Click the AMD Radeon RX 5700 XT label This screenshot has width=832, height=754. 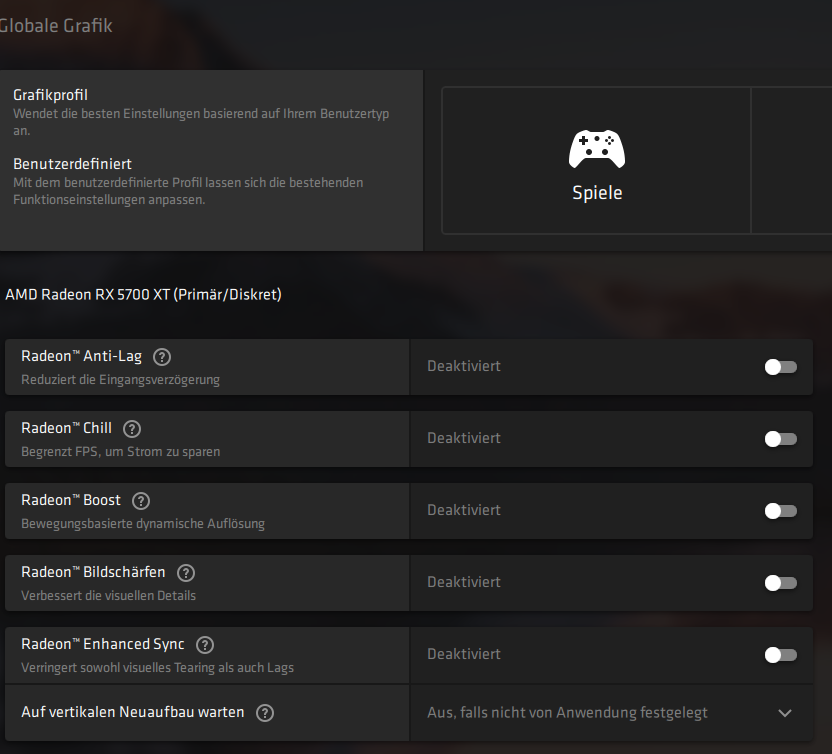[143, 294]
